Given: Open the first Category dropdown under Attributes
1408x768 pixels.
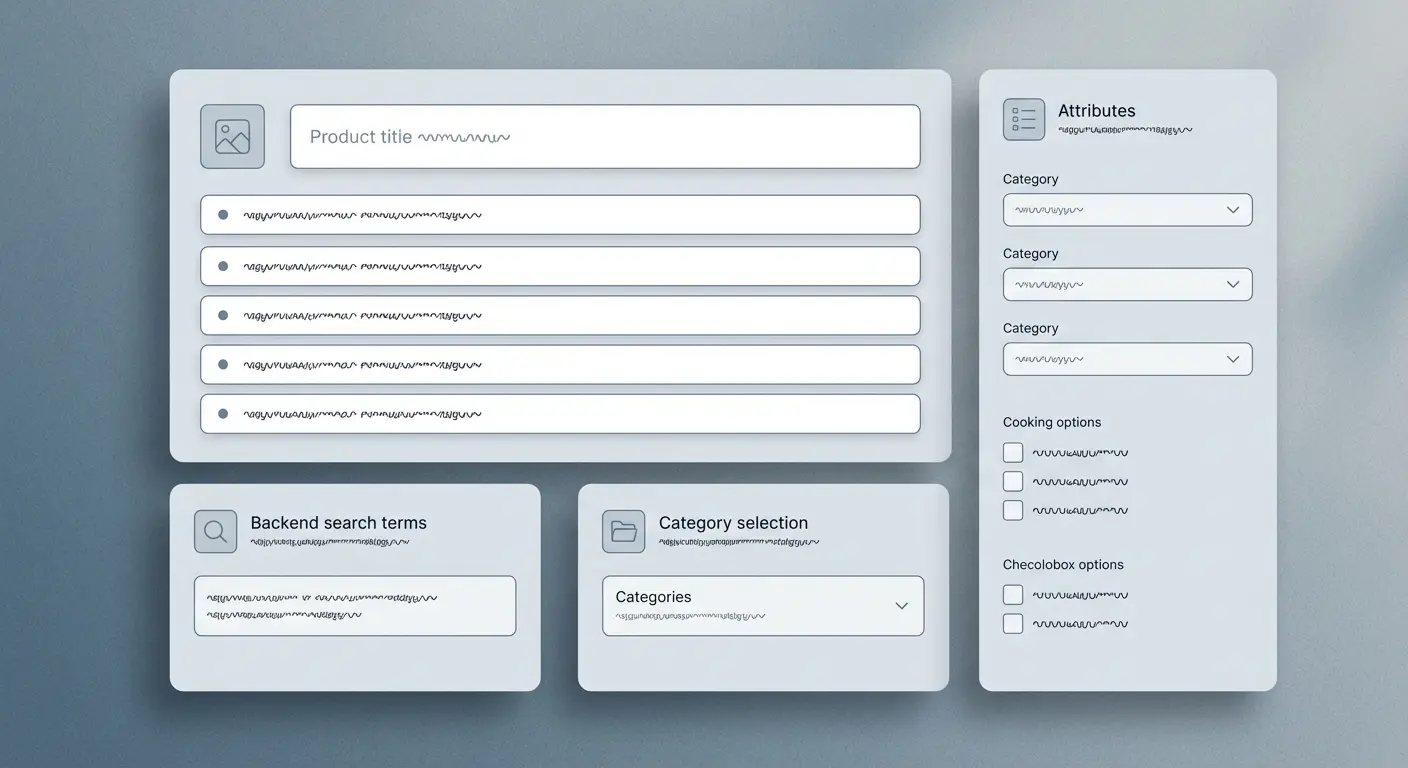Looking at the screenshot, I should (1127, 209).
